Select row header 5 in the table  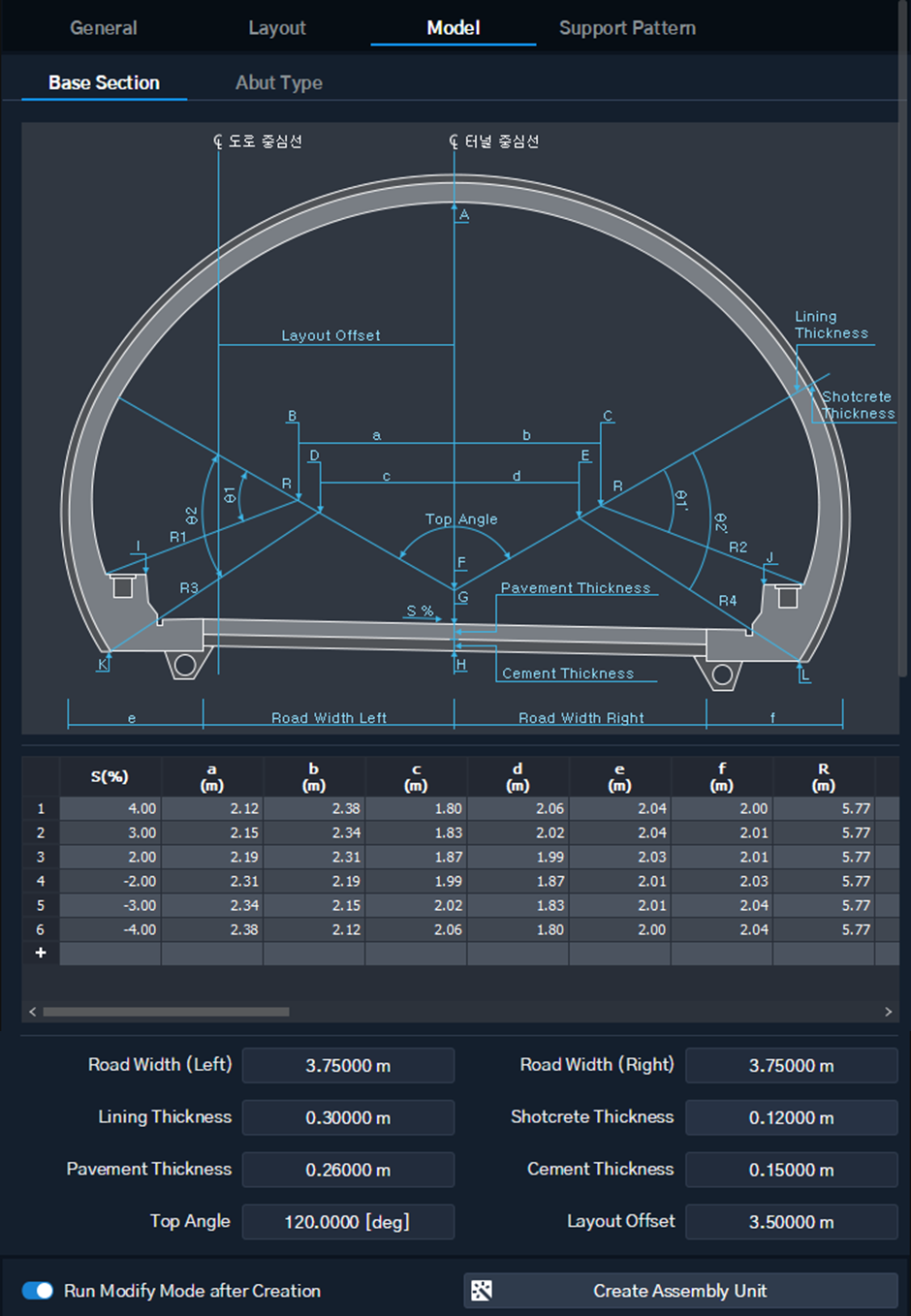tap(41, 905)
